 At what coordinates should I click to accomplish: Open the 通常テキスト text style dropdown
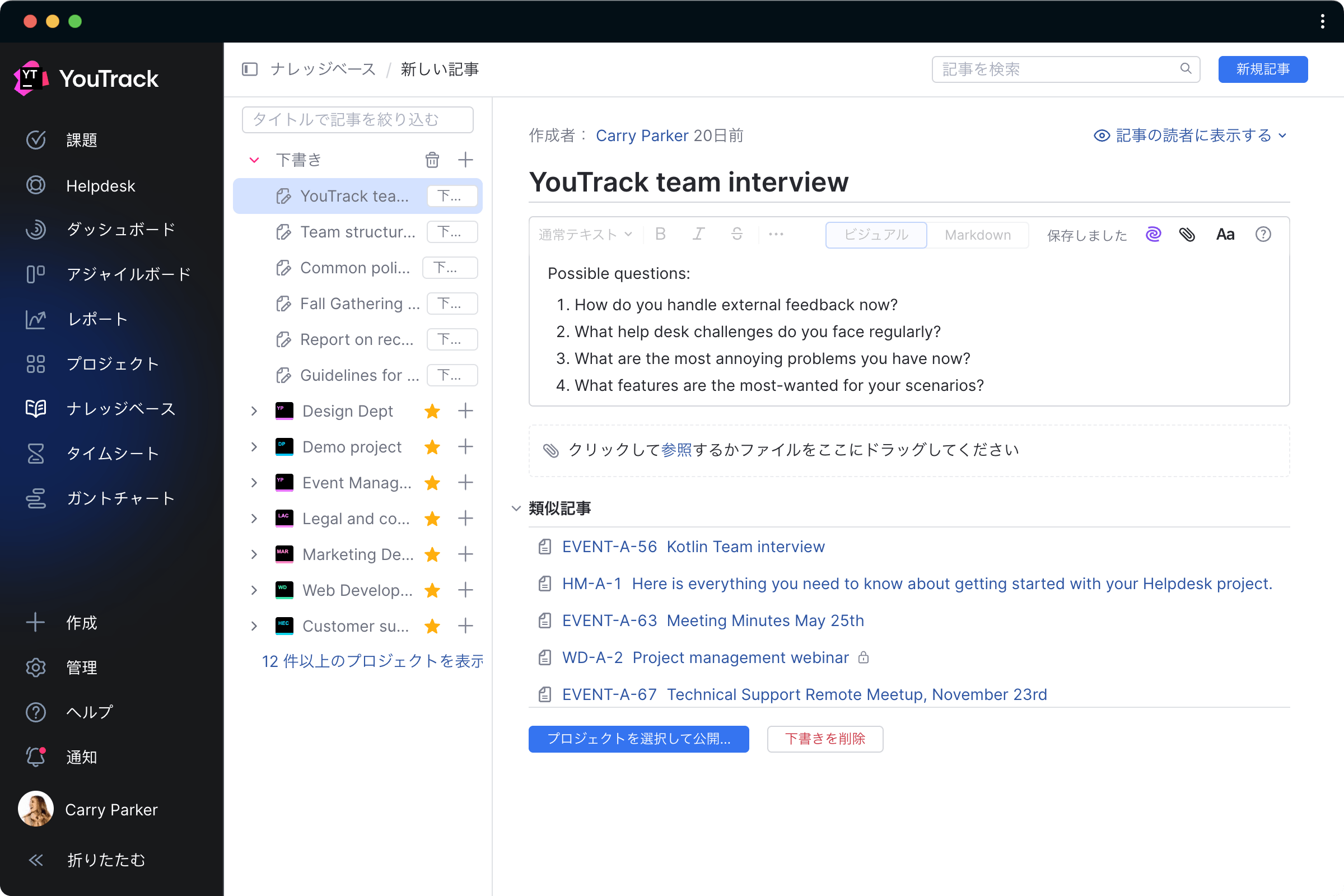[584, 234]
